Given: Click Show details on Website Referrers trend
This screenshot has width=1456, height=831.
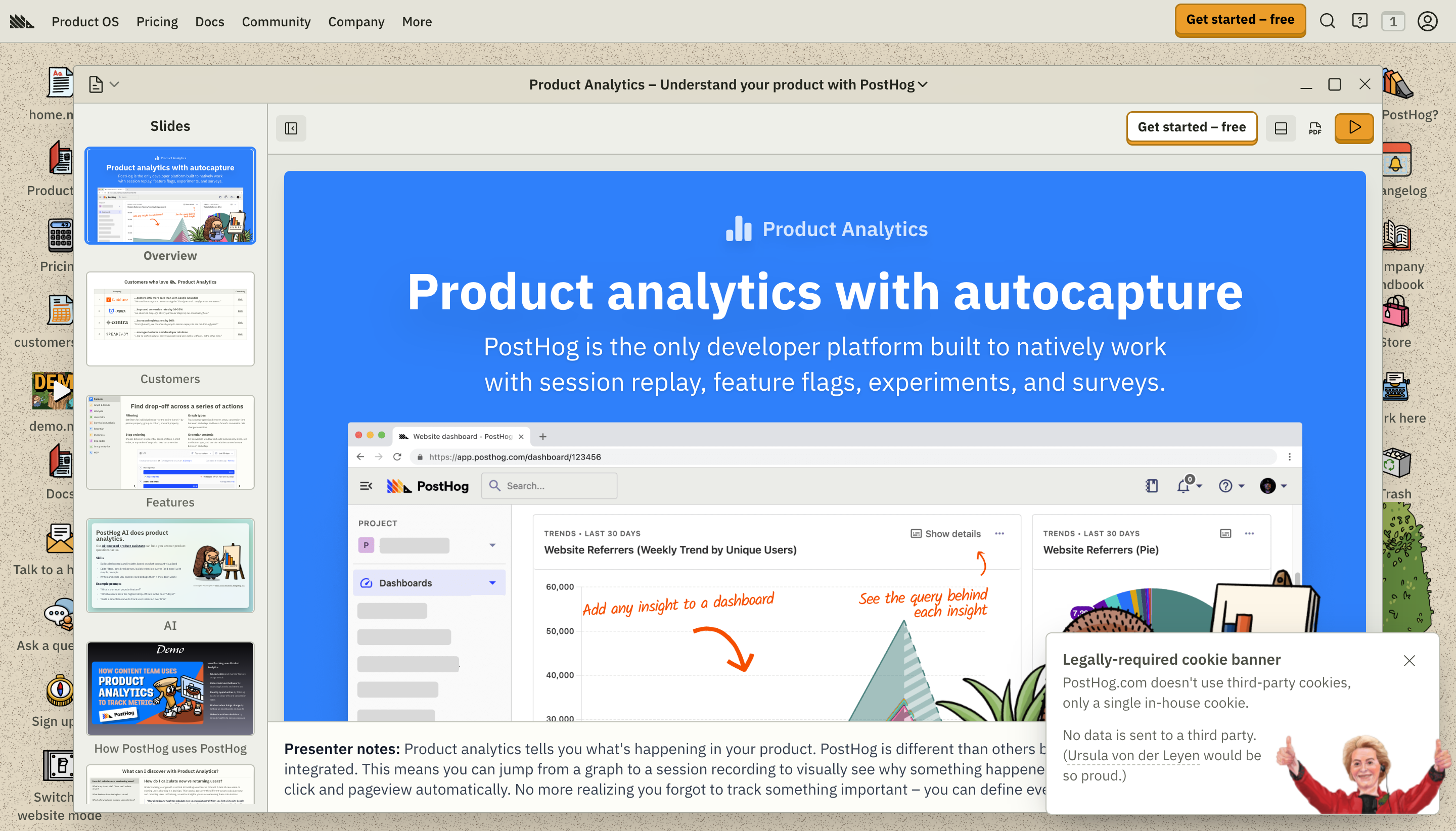Looking at the screenshot, I should tap(946, 534).
